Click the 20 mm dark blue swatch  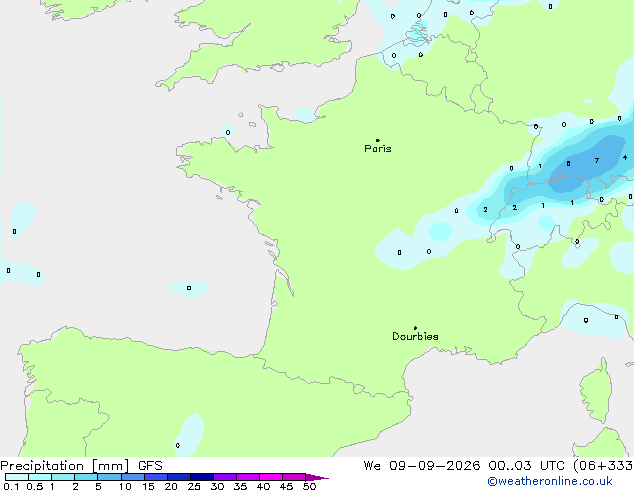click(179, 477)
